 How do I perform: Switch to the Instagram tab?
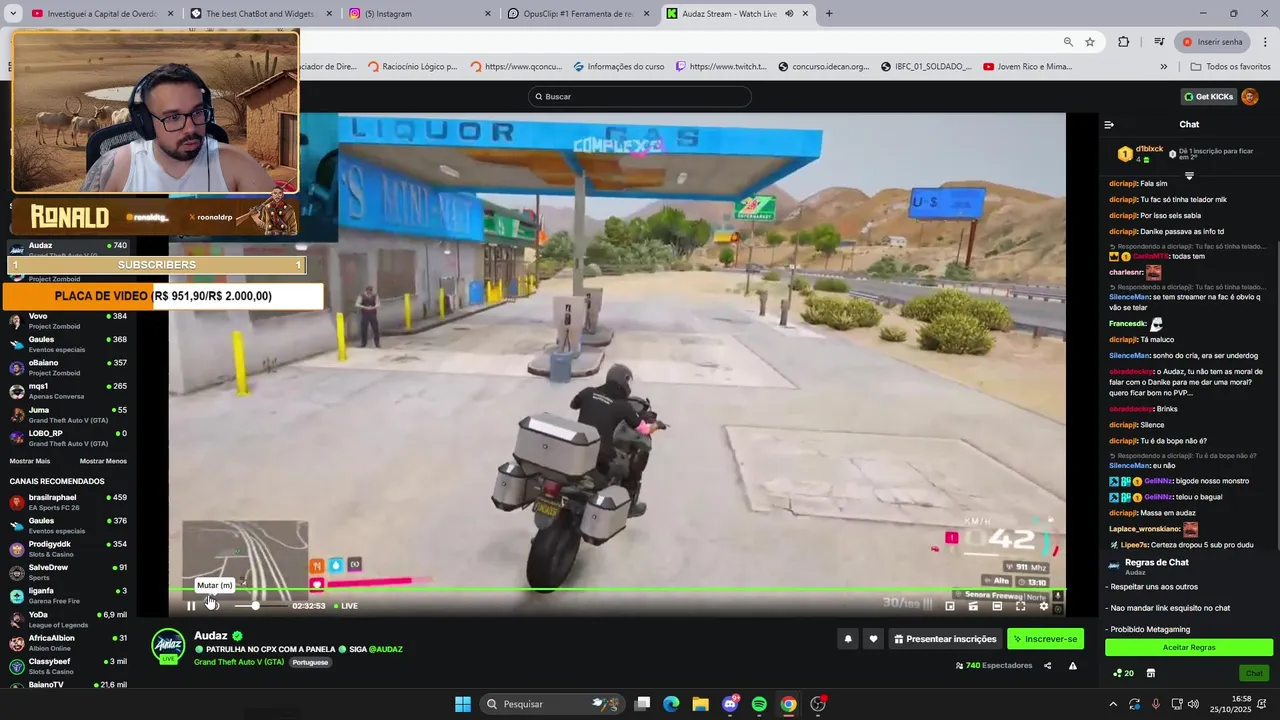[418, 14]
